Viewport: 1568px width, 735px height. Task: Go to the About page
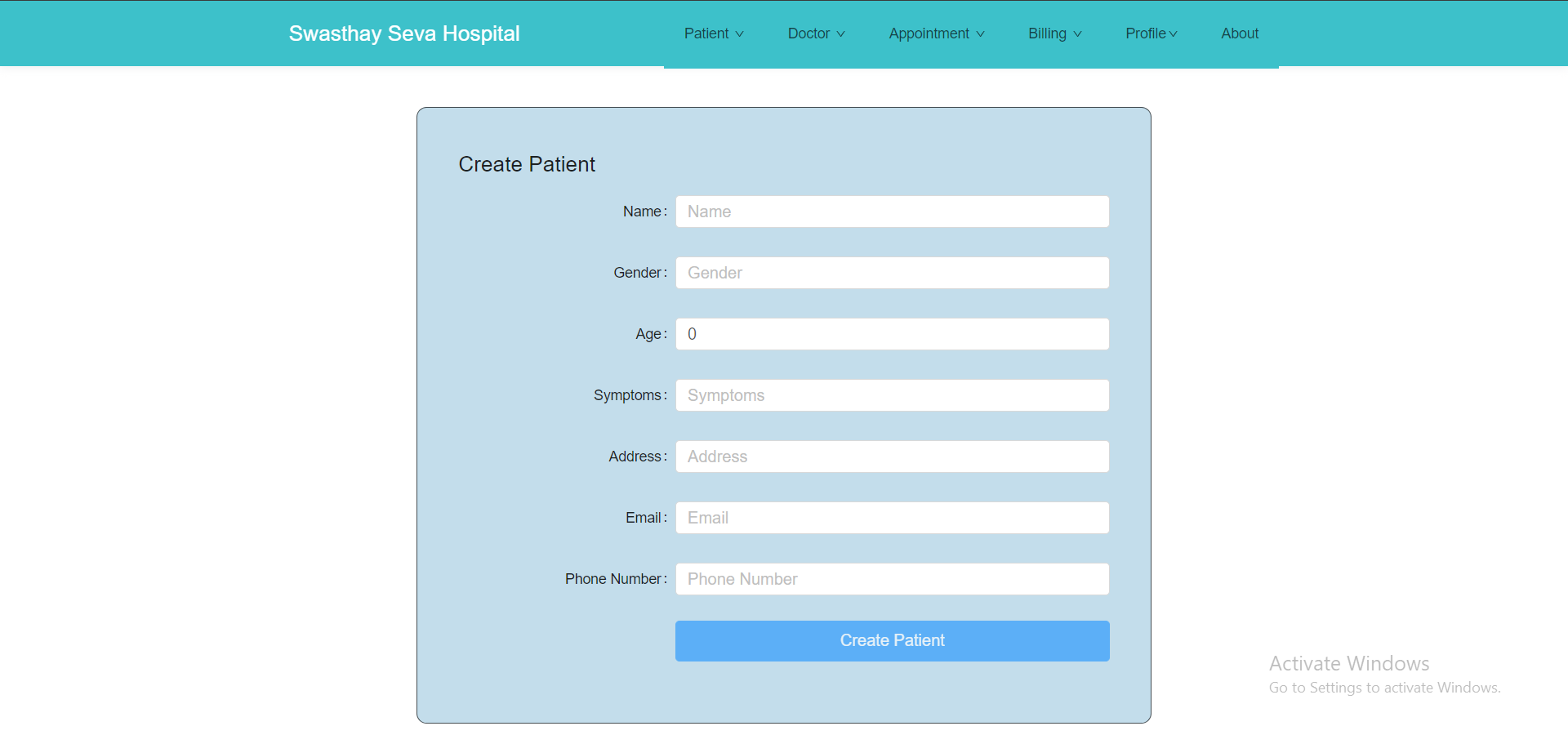click(1239, 33)
